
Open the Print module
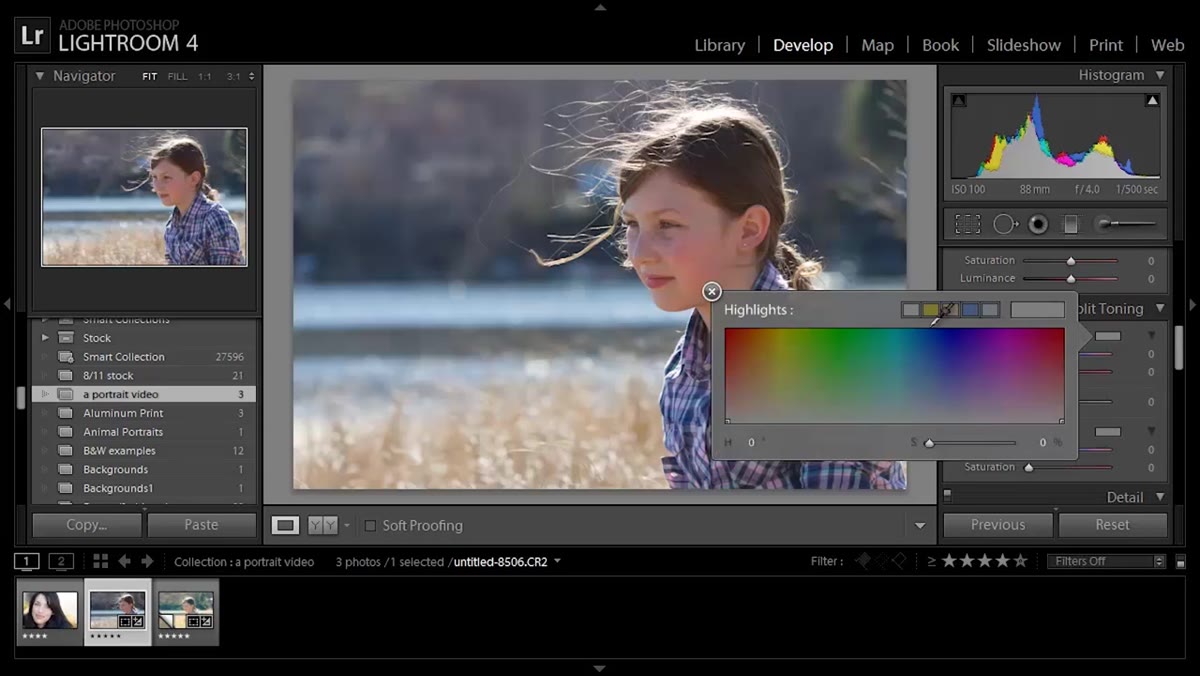click(1106, 45)
